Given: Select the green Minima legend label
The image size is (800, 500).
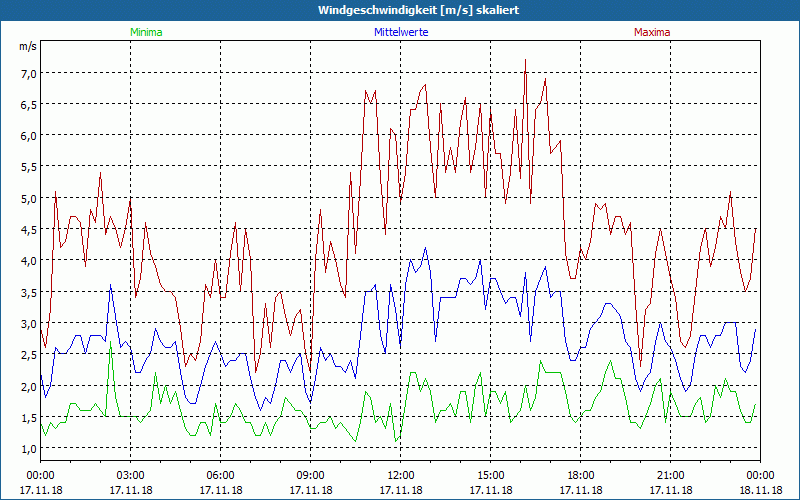Looking at the screenshot, I should [146, 32].
